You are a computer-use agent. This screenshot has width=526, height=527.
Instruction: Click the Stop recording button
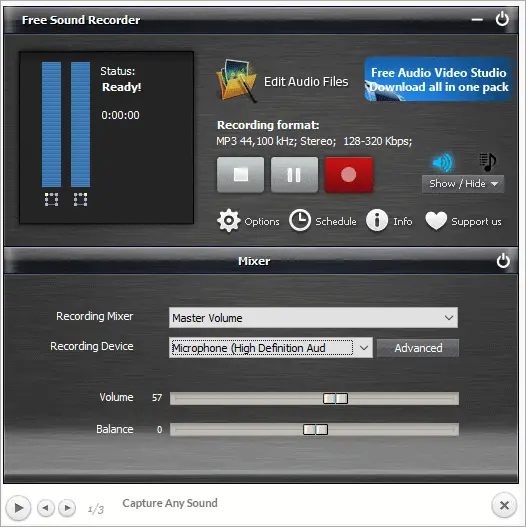click(x=240, y=175)
